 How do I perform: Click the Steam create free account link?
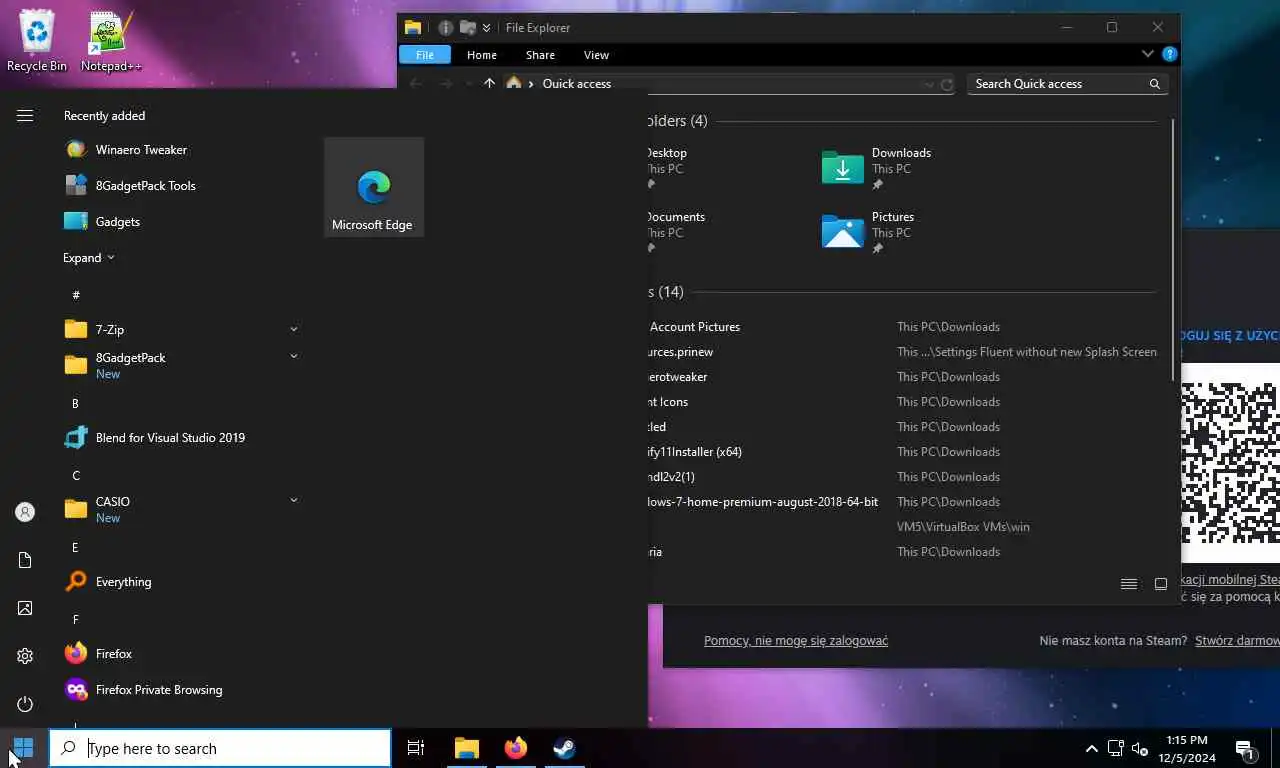coord(1237,641)
